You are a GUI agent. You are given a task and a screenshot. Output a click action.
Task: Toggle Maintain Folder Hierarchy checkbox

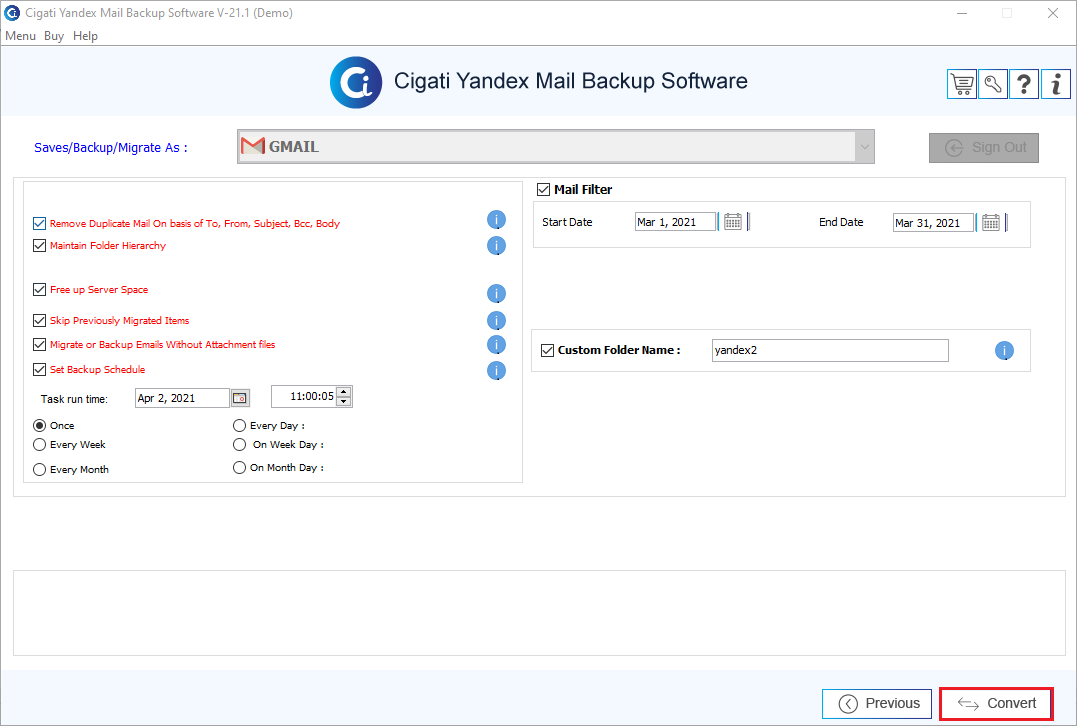coord(39,245)
